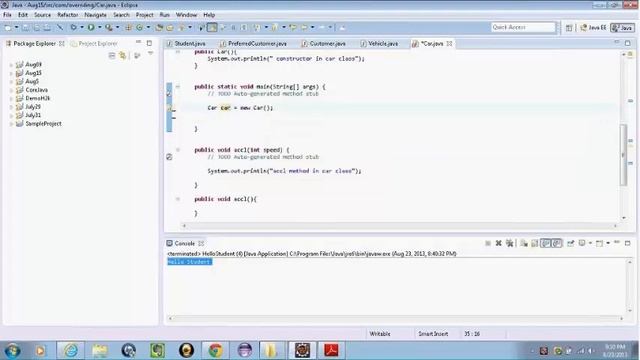This screenshot has height=360, width=640.
Task: Click in the Quick Access field
Action: pos(523,27)
